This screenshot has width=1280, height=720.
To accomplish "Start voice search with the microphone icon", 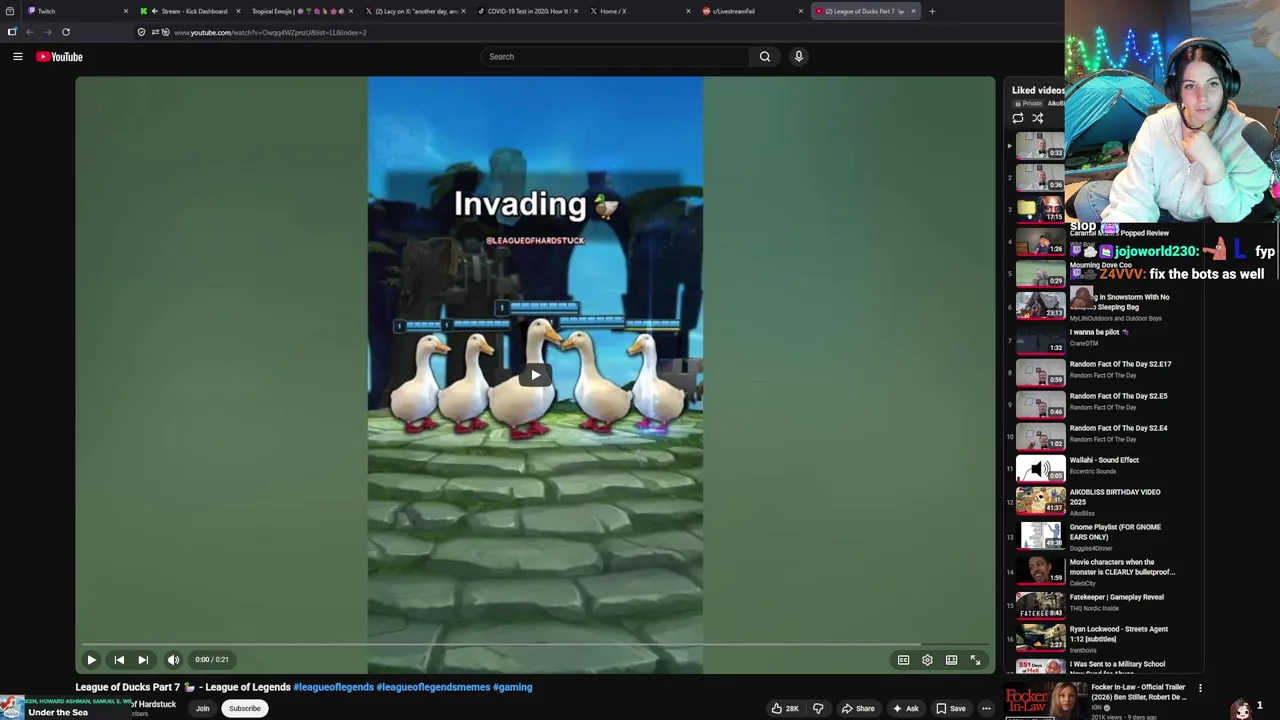I will [798, 57].
